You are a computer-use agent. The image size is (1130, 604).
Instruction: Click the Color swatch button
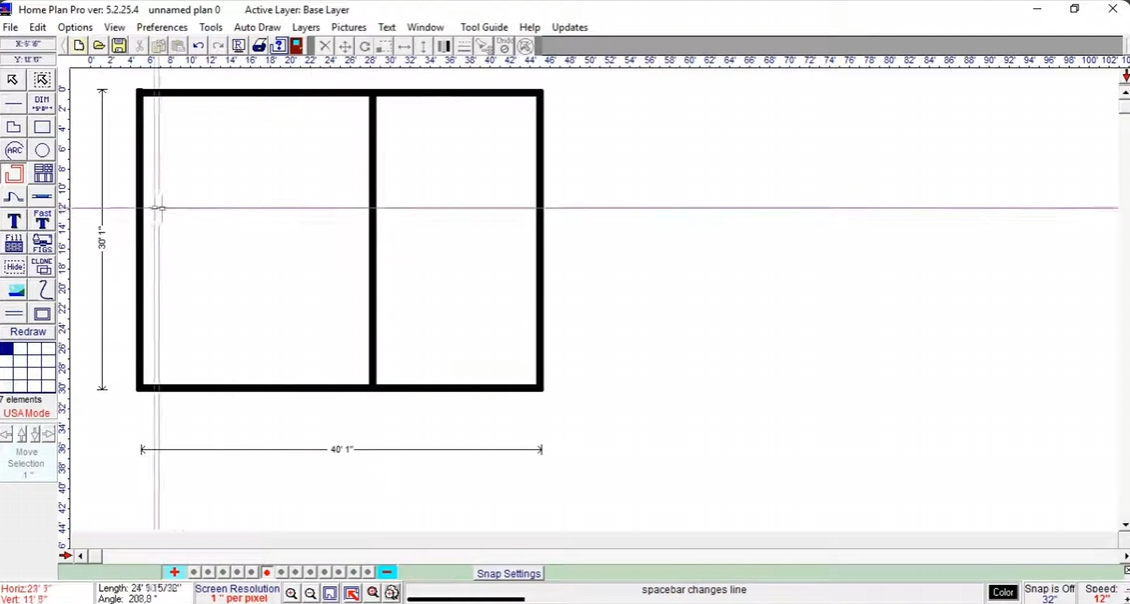(1002, 592)
